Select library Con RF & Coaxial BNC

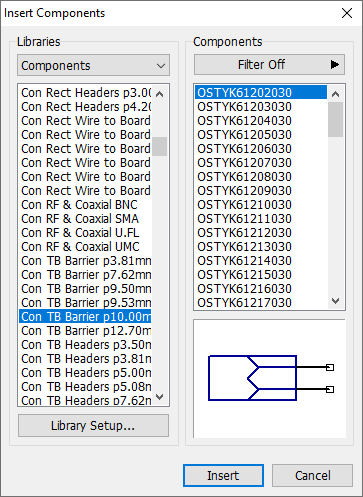(86, 205)
